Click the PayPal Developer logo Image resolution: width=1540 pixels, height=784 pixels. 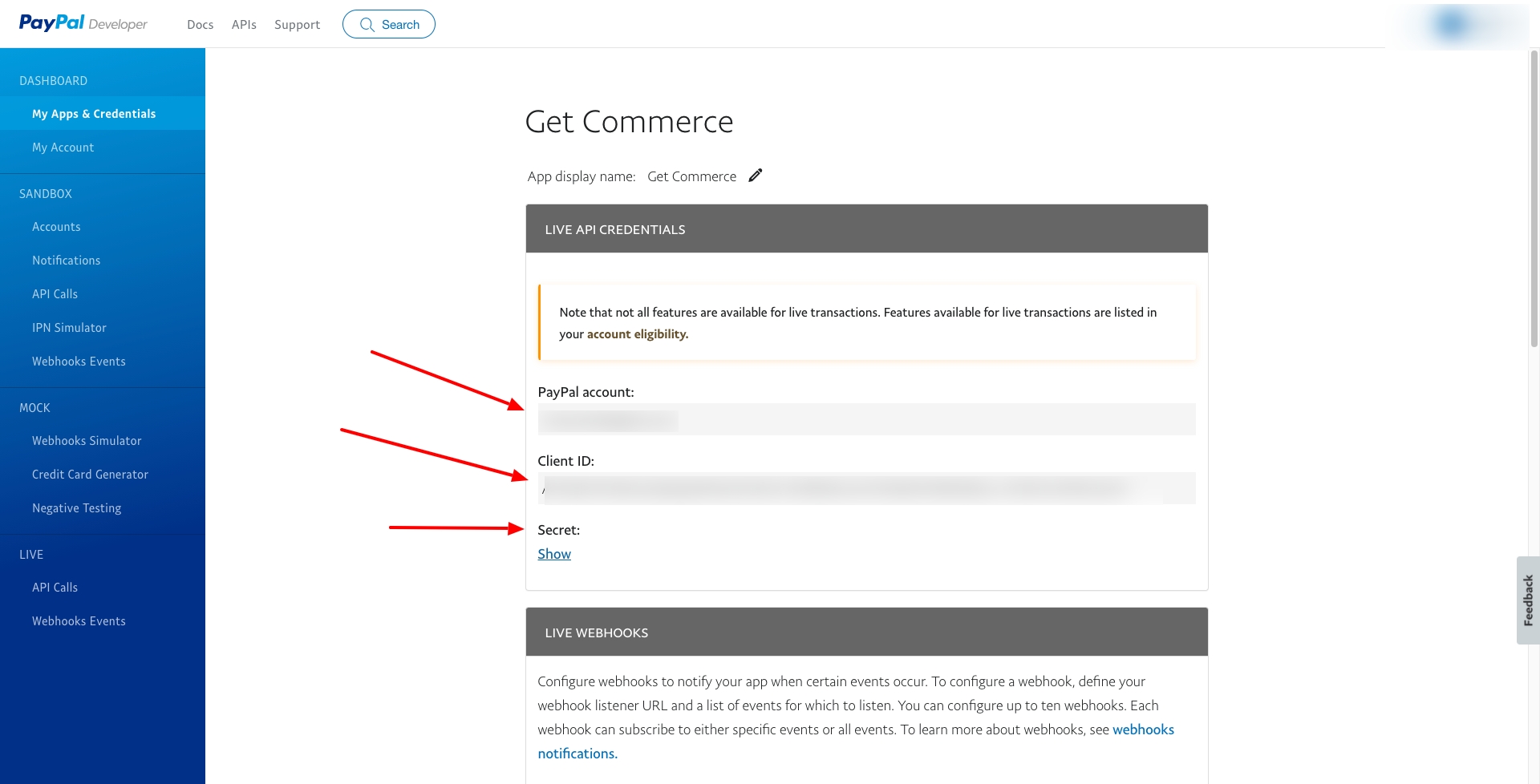pyautogui.click(x=83, y=23)
